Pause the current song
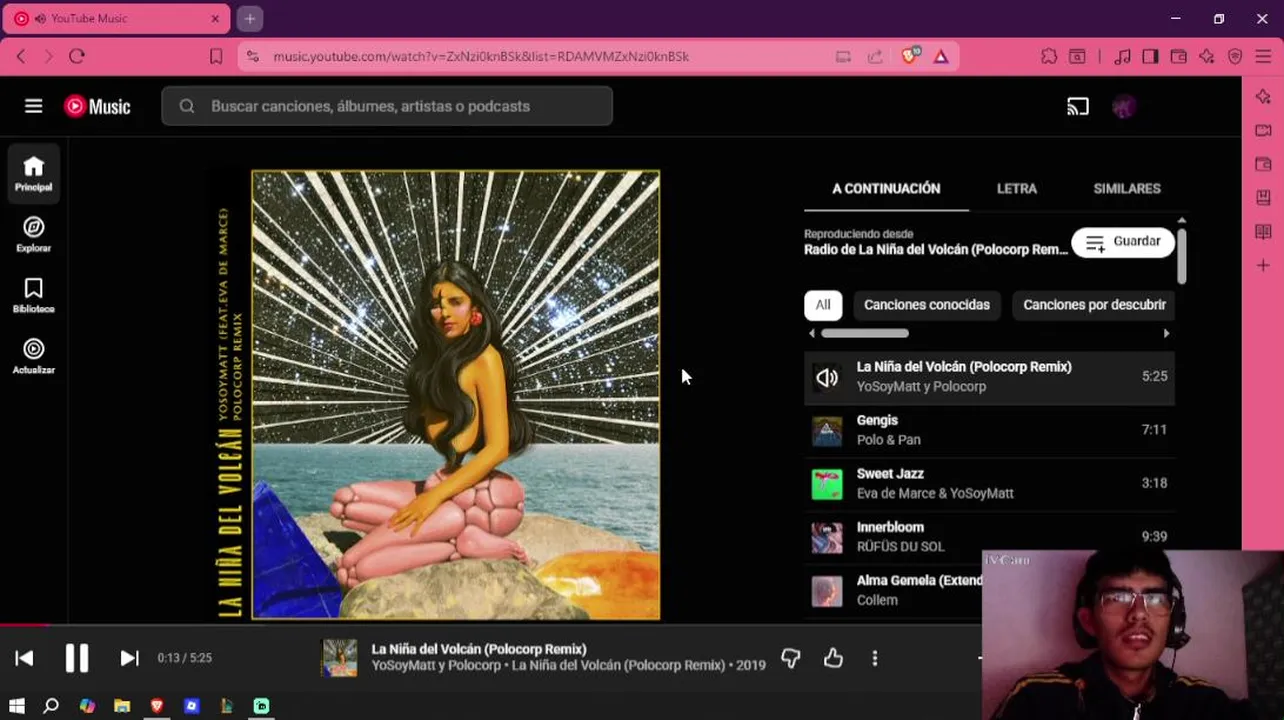Screen dimensions: 1284x720 pyautogui.click(x=77, y=658)
